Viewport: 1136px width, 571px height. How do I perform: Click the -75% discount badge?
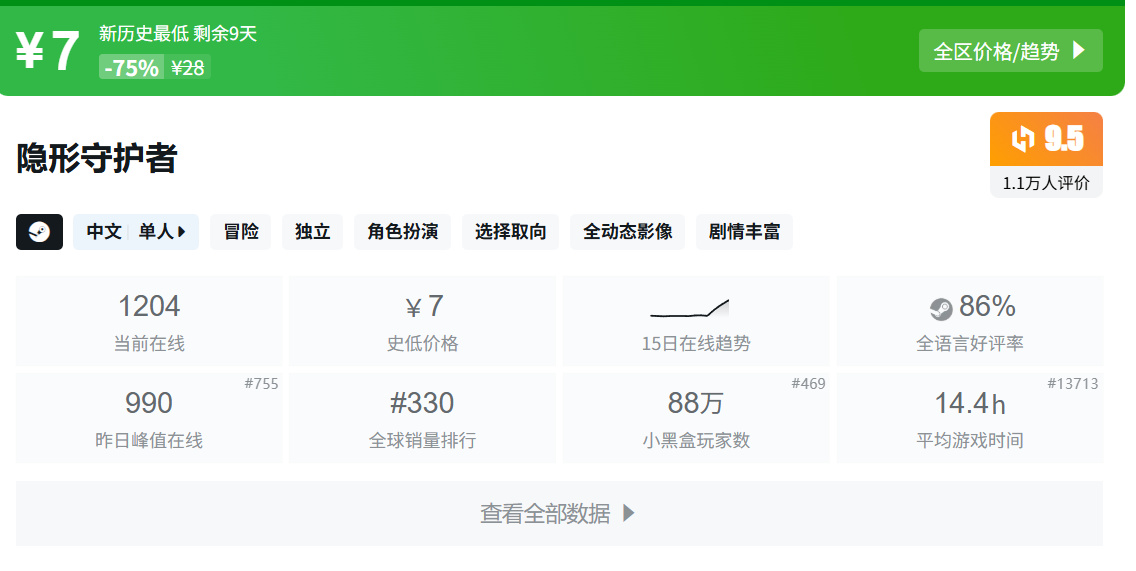pos(131,67)
